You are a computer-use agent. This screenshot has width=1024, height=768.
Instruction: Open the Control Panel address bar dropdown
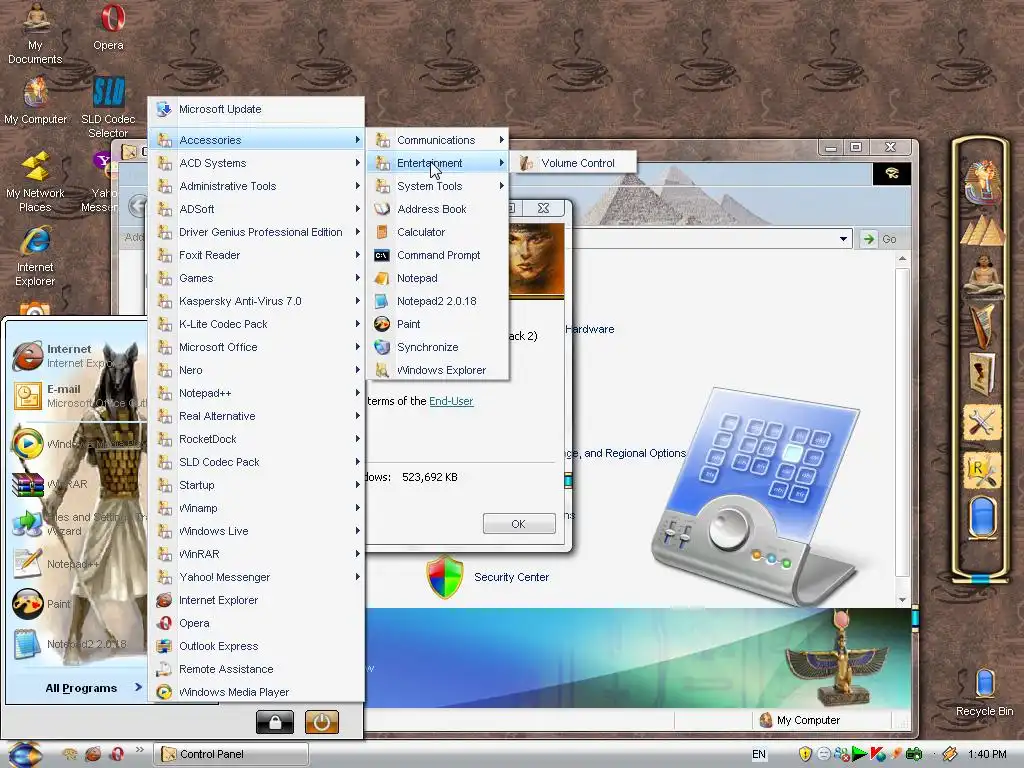click(x=843, y=239)
